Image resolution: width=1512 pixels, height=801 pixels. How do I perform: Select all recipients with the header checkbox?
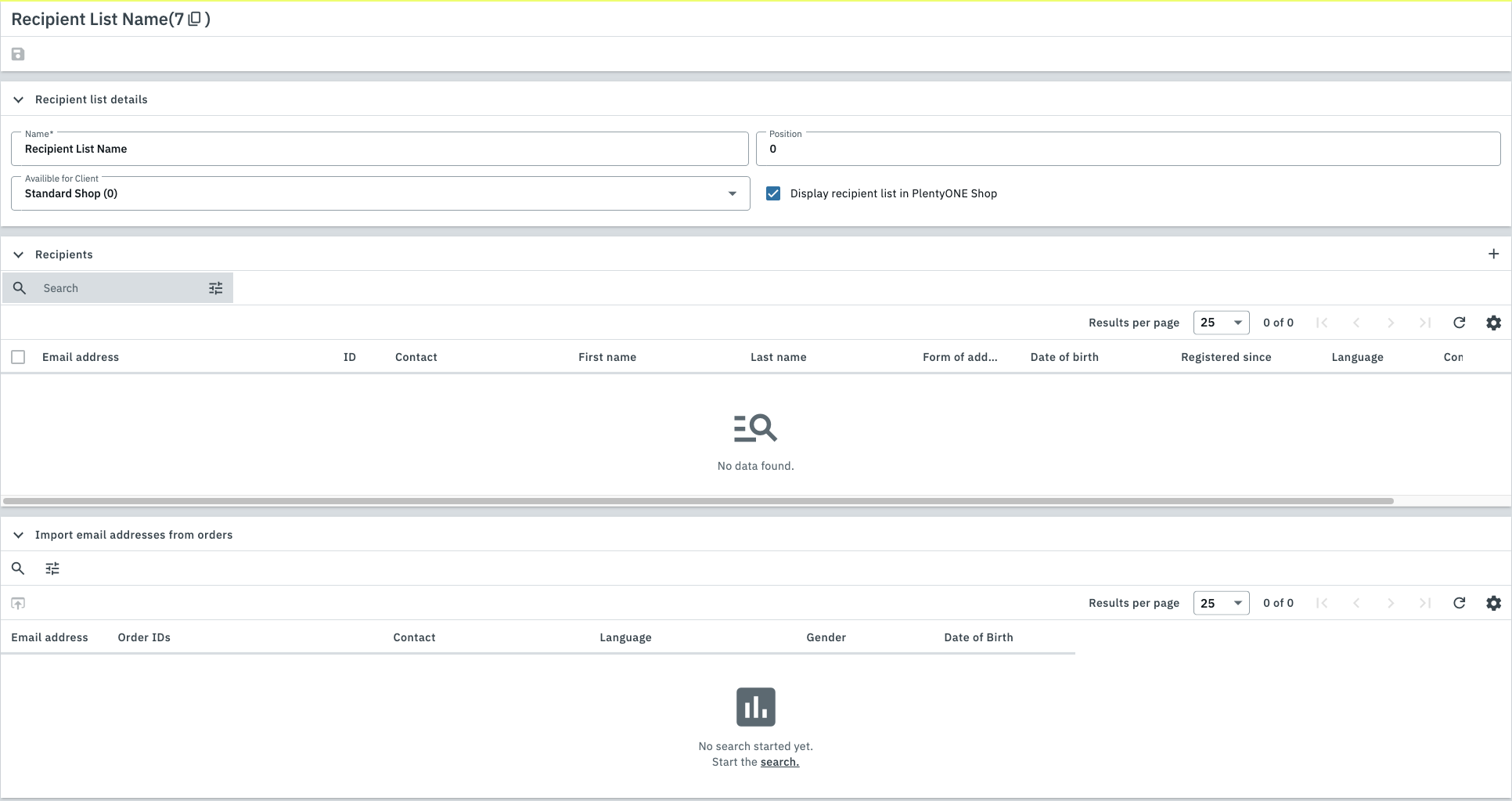18,357
